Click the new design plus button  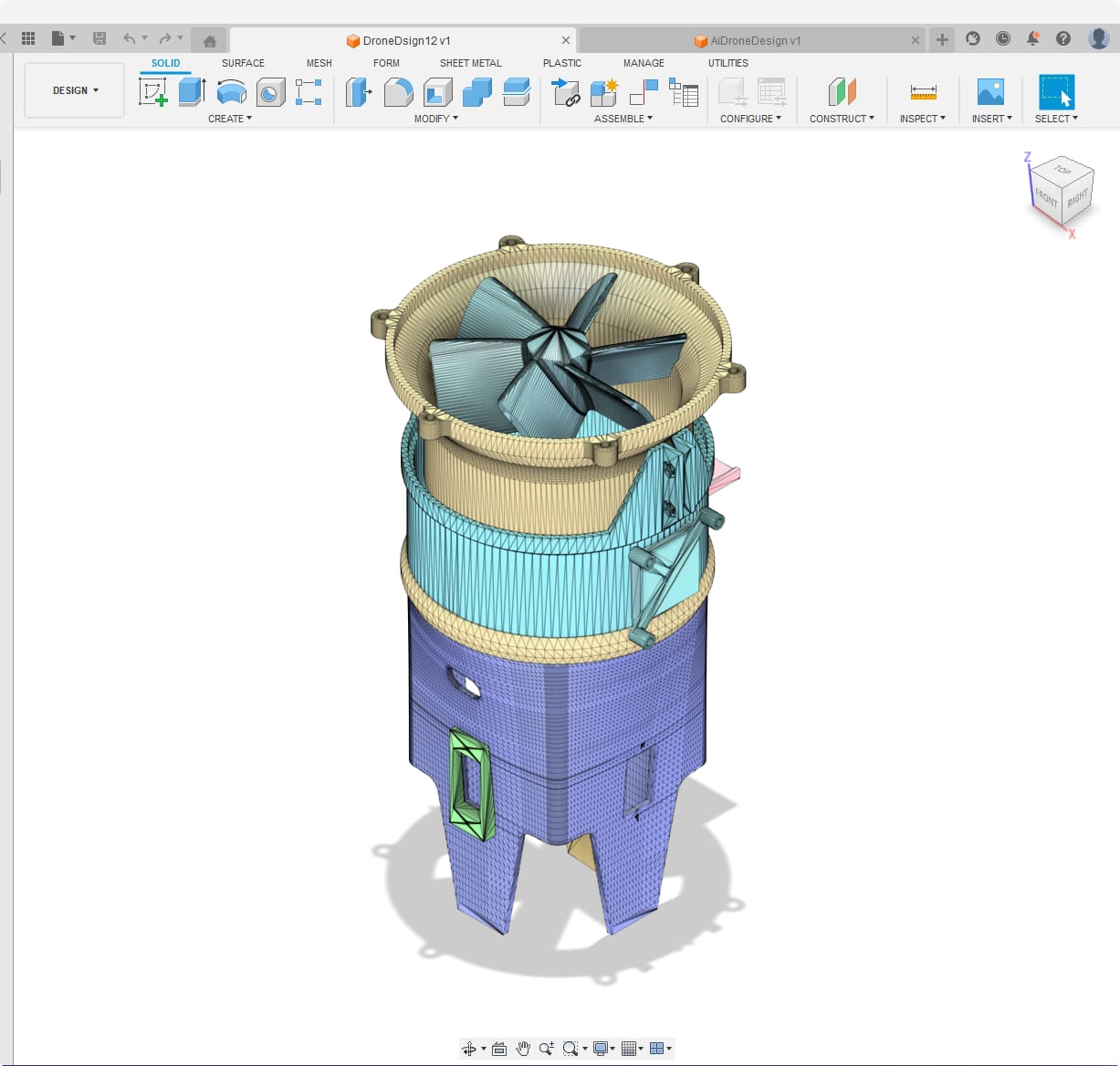pos(942,39)
